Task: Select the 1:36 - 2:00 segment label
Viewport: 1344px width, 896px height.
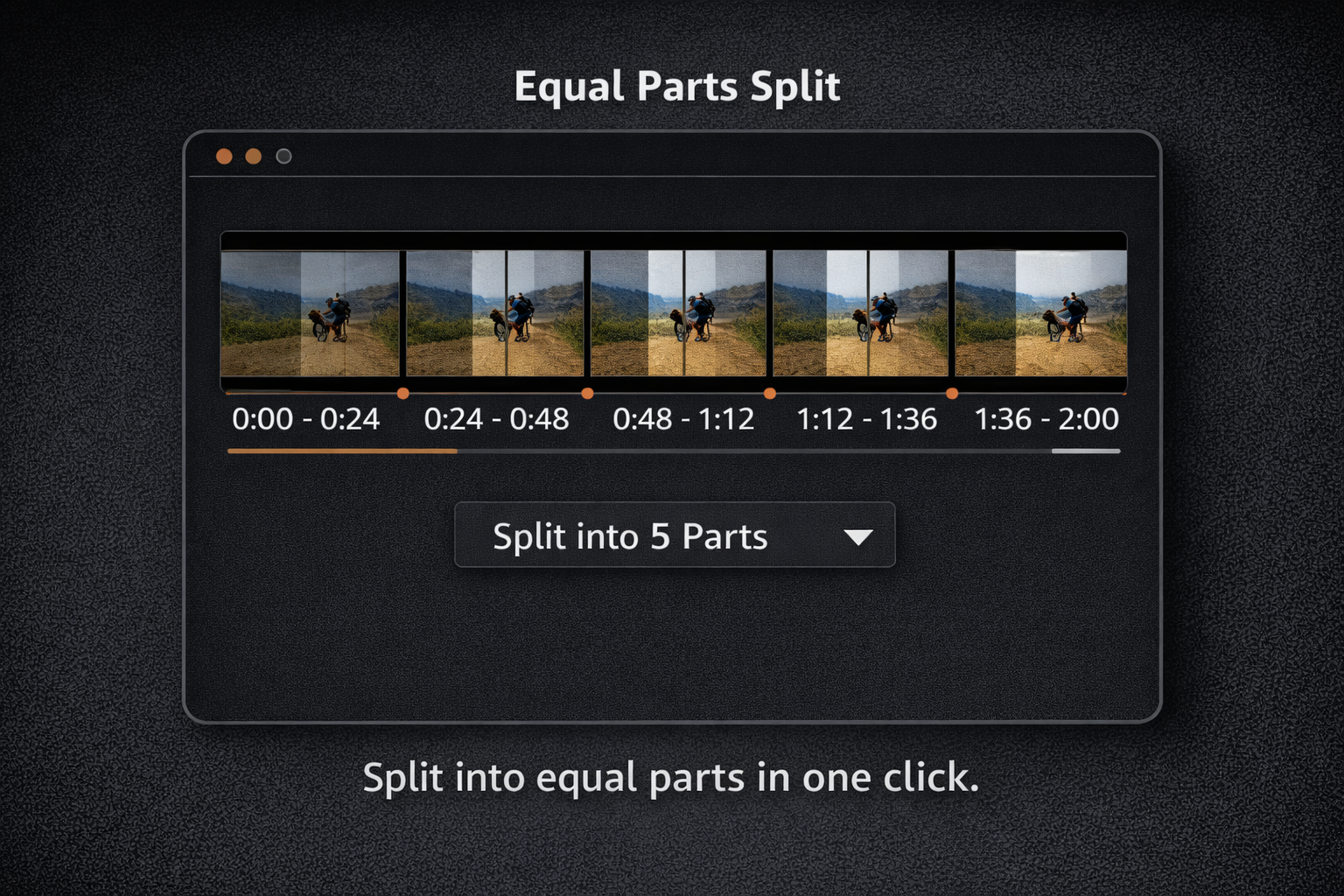Action: pyautogui.click(x=1048, y=419)
